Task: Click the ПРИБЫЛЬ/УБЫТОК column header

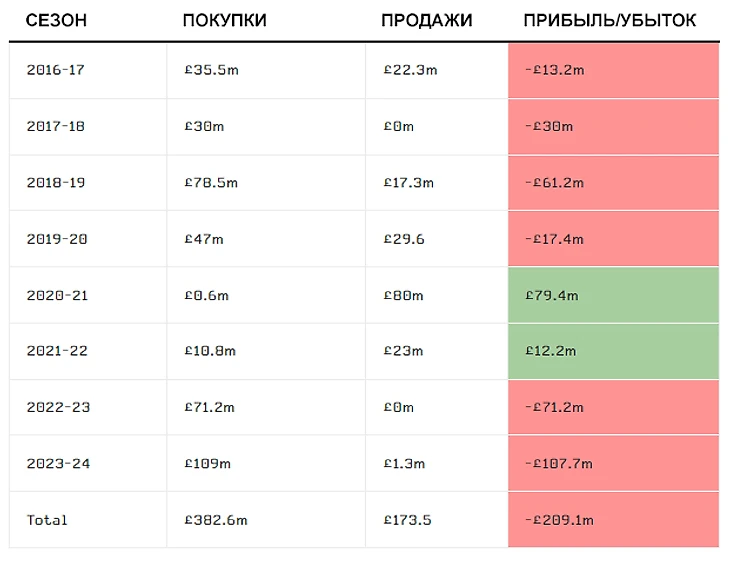Action: [610, 21]
